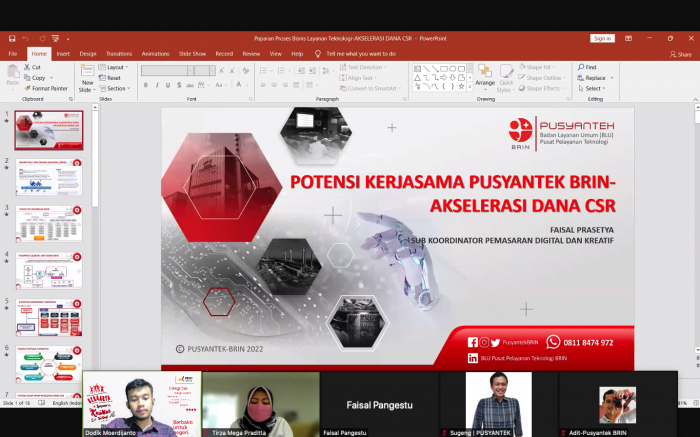This screenshot has height=437, width=700.
Task: Go to the Slide Show tab
Action: (192, 54)
